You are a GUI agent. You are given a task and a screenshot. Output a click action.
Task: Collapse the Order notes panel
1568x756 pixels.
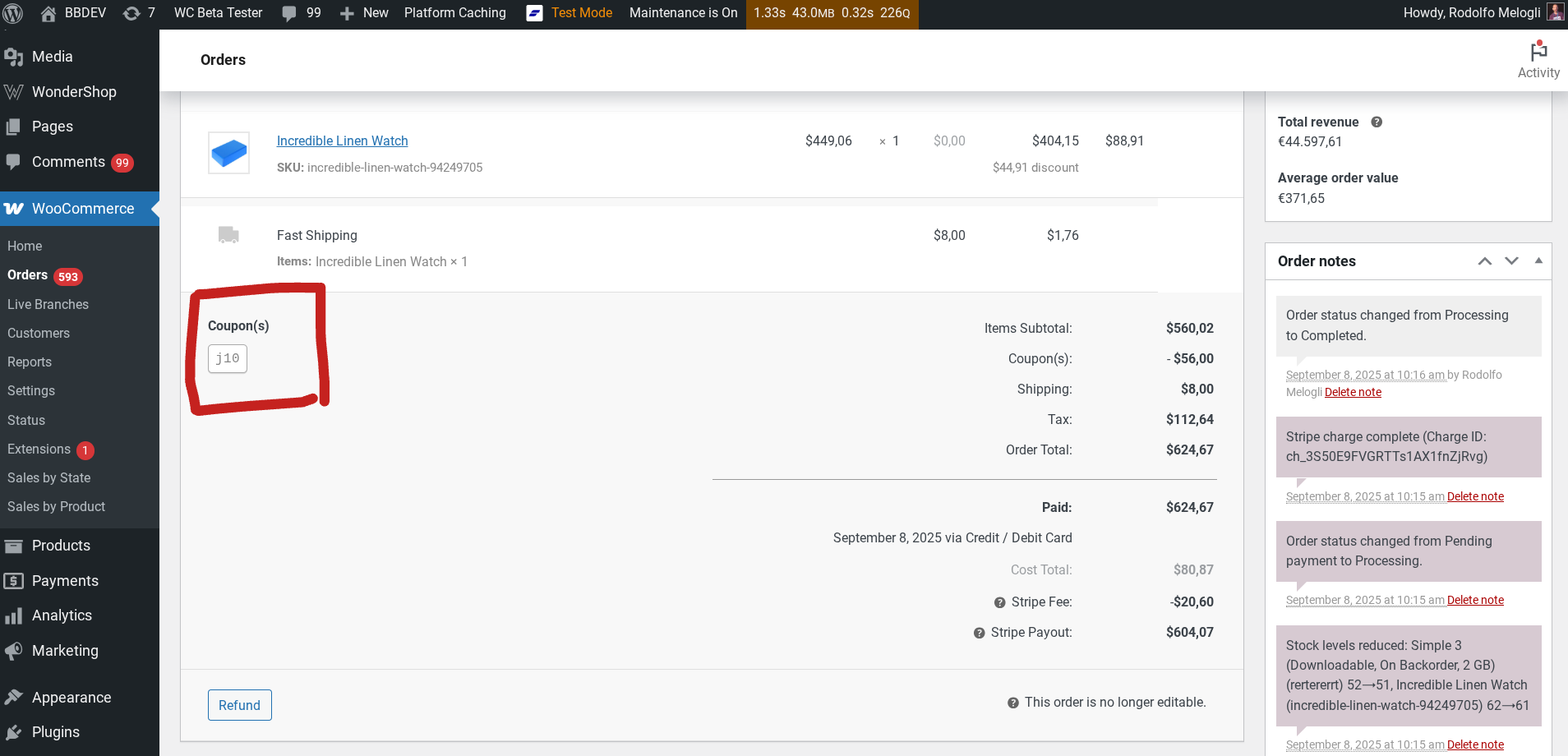click(1538, 261)
